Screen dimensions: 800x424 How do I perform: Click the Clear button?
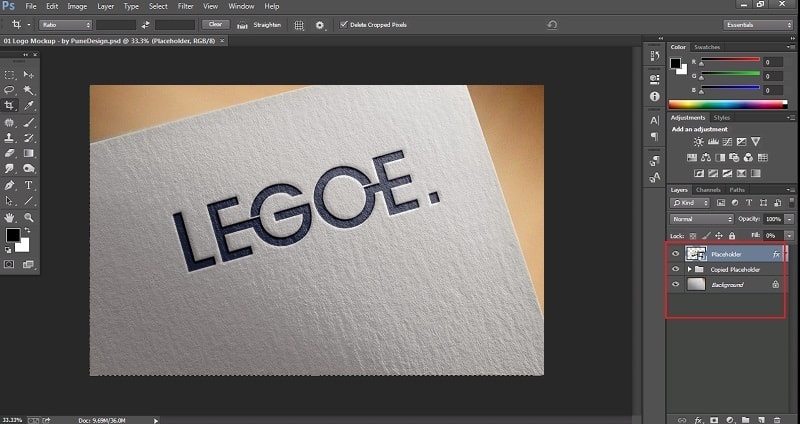click(x=214, y=24)
